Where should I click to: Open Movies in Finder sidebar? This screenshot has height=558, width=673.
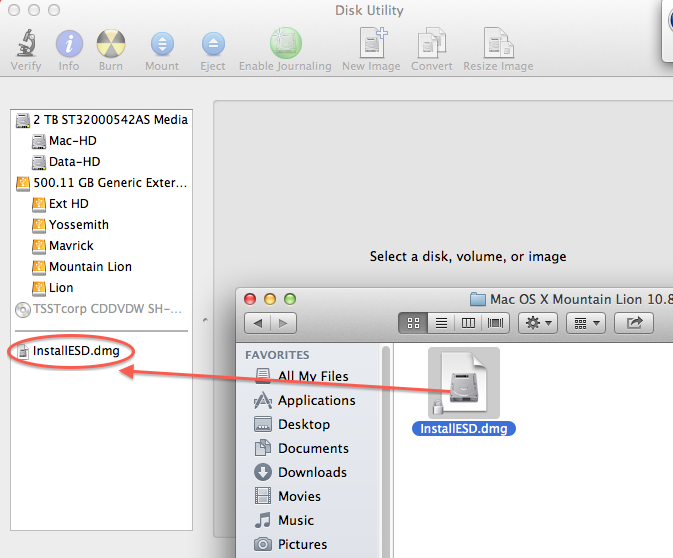pyautogui.click(x=288, y=496)
